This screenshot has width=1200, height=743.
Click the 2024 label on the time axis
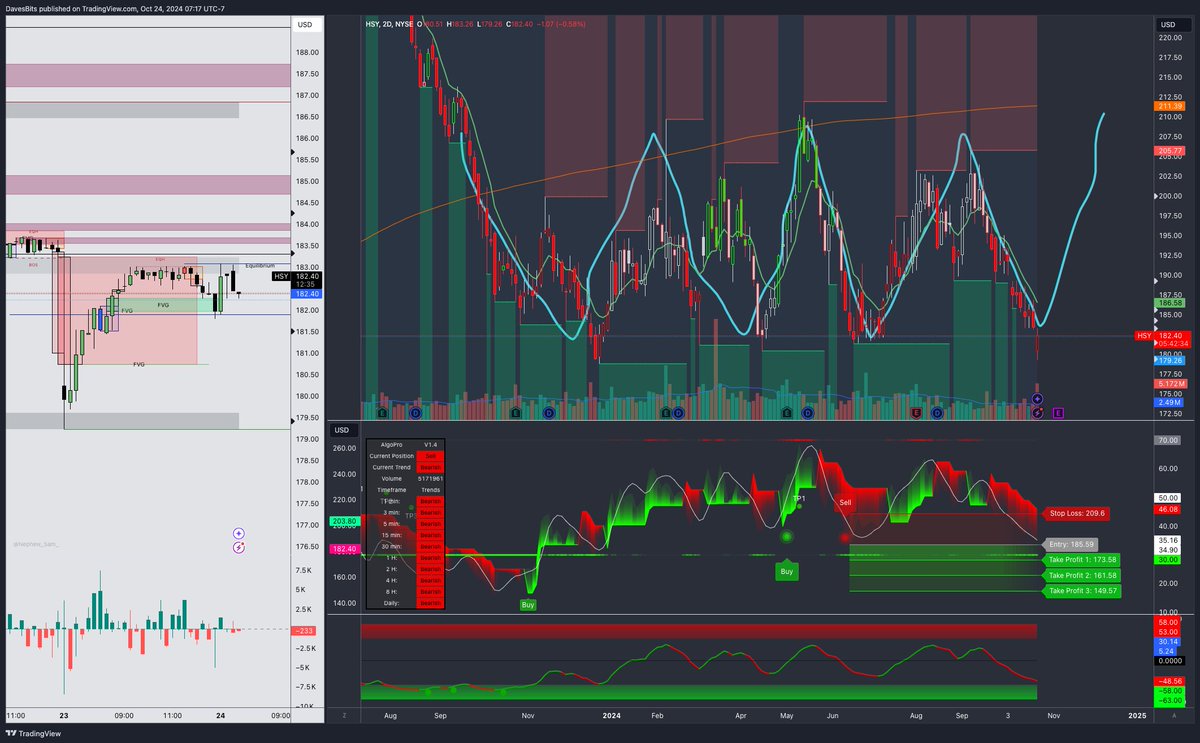tap(612, 716)
